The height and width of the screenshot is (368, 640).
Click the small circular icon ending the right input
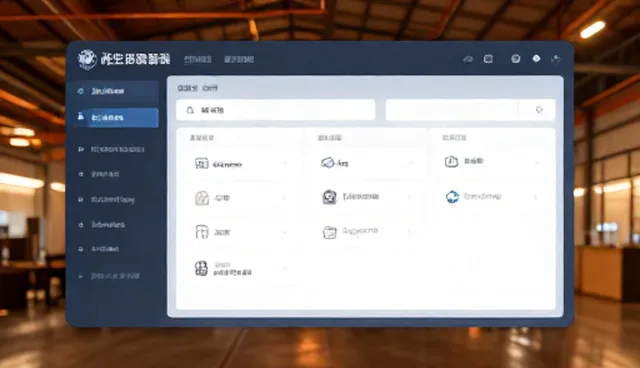539,110
